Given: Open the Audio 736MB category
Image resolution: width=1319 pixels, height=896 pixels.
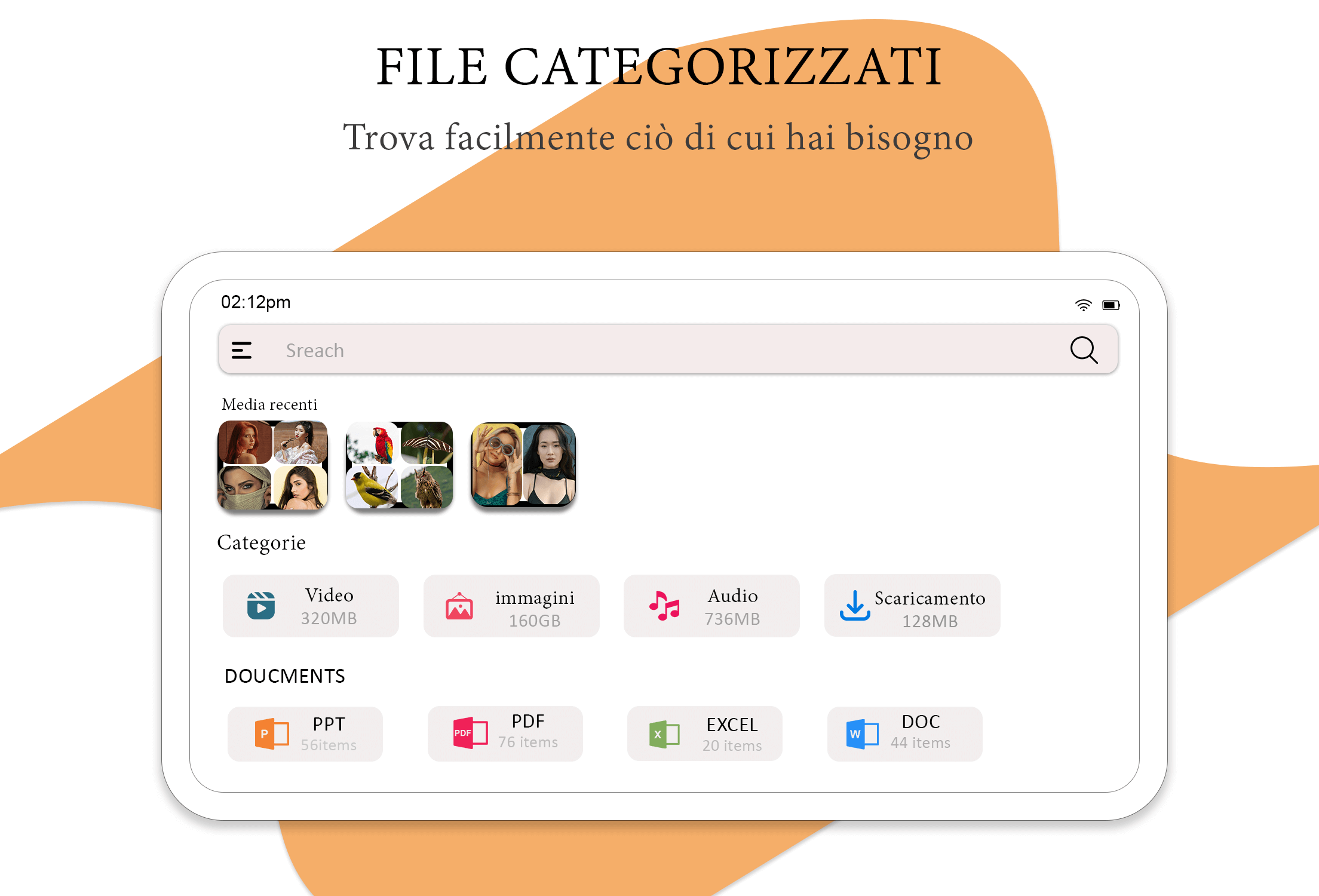Looking at the screenshot, I should point(711,606).
